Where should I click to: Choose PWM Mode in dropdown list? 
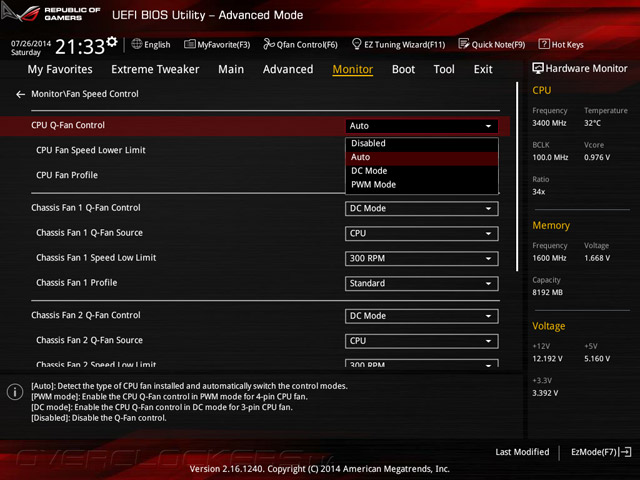[x=422, y=185]
